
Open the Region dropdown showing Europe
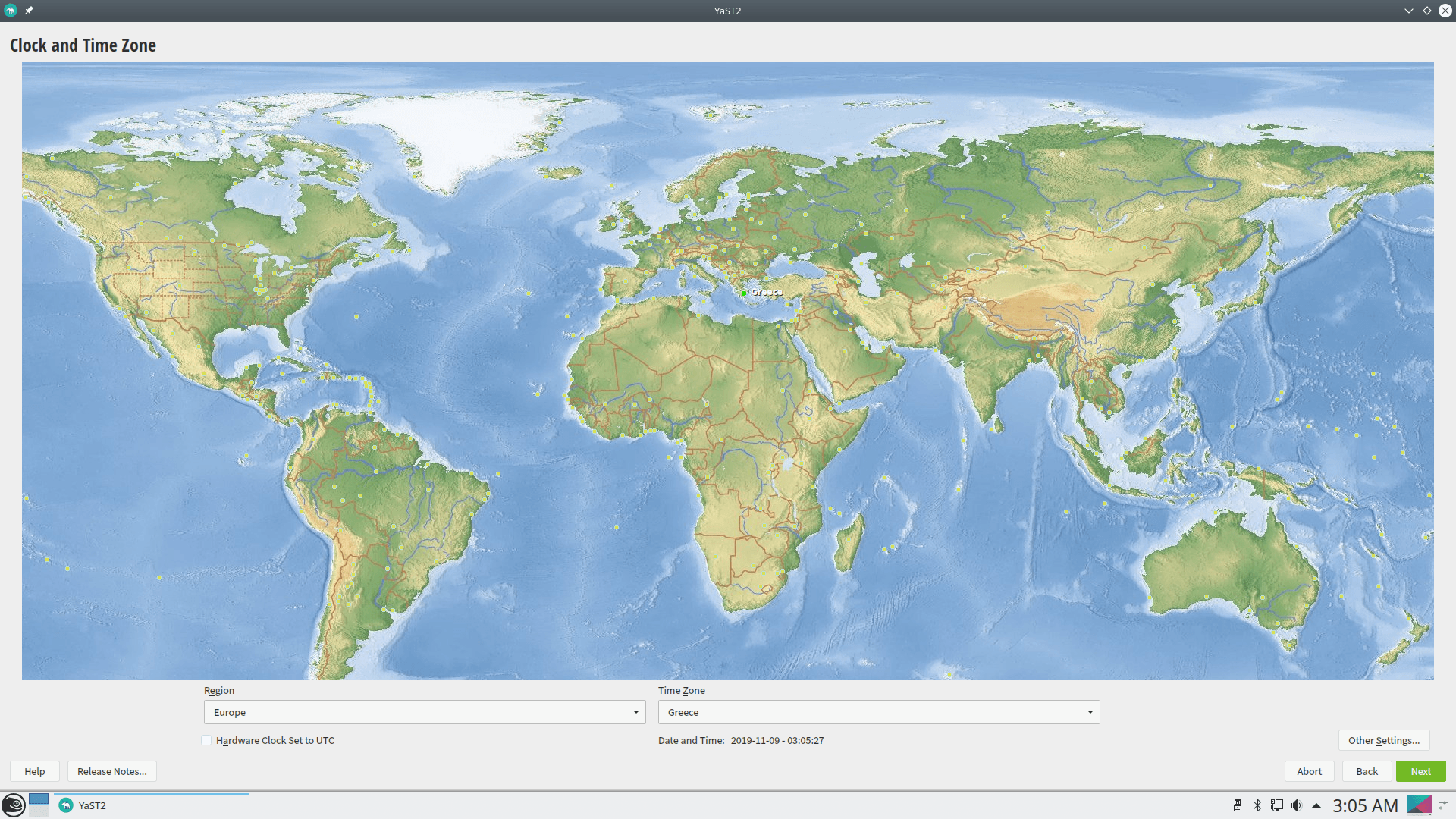pos(424,712)
